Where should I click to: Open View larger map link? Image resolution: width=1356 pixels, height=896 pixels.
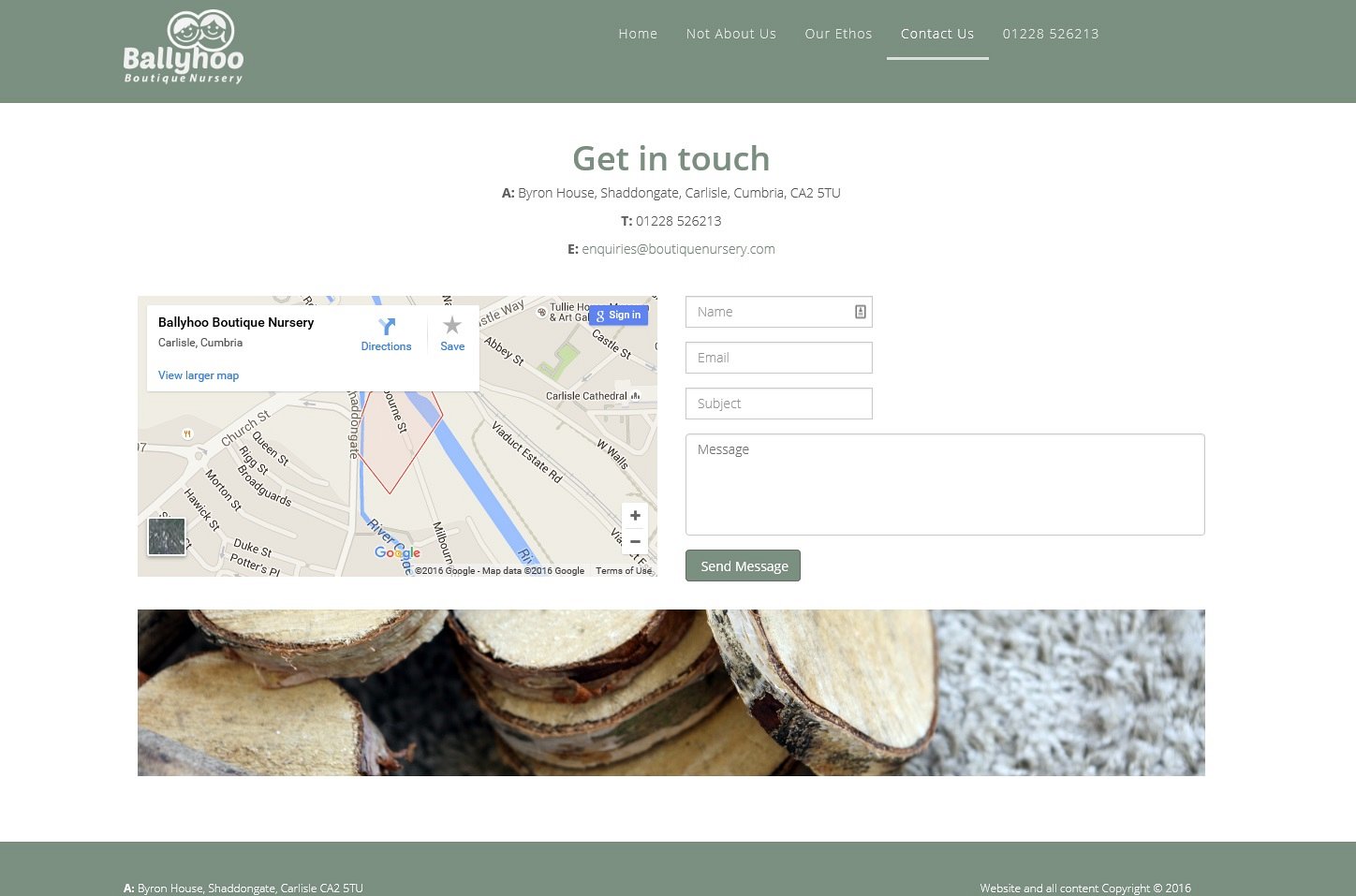[199, 375]
